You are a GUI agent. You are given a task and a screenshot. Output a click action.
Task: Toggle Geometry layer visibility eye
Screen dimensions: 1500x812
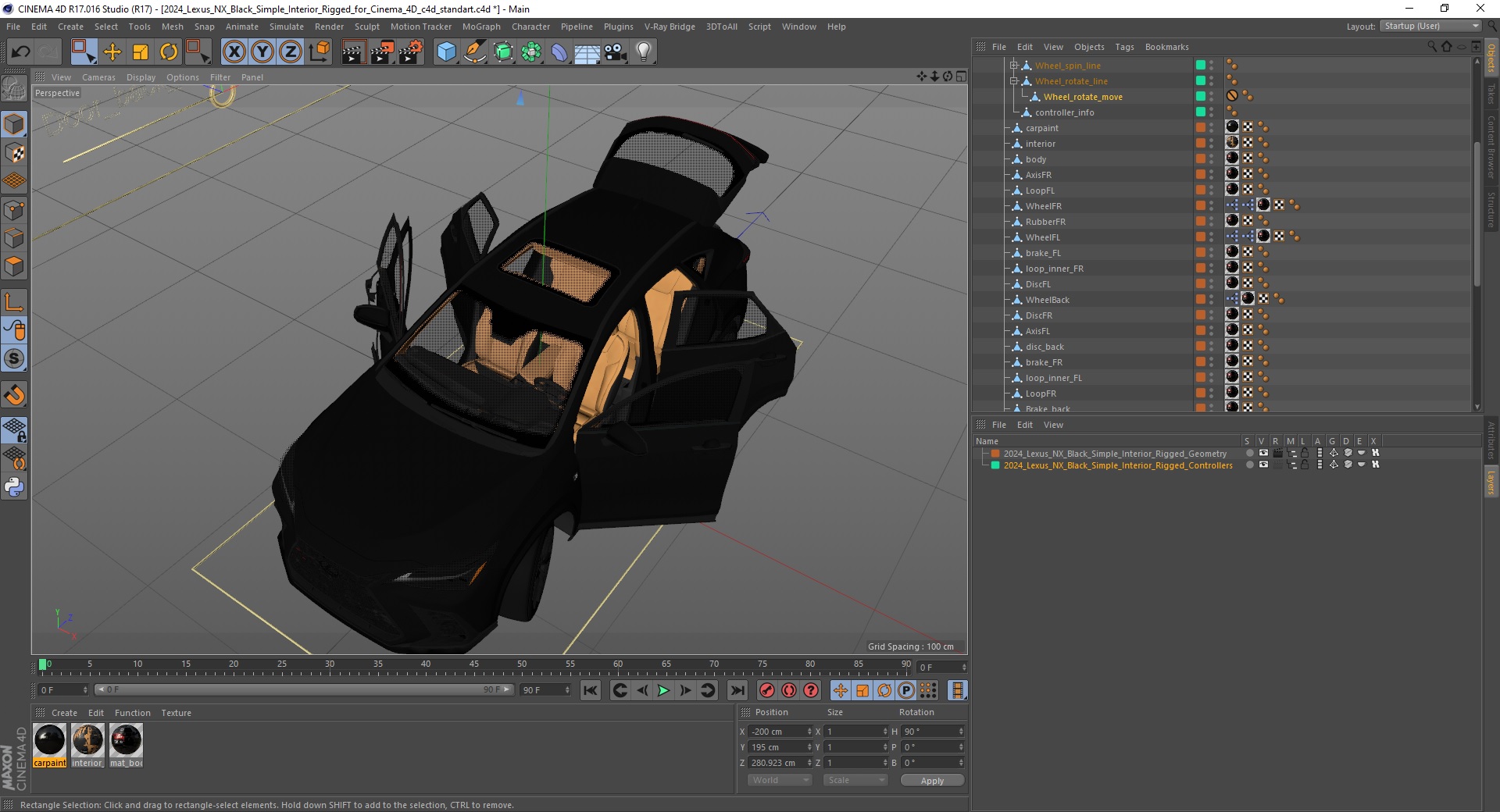(x=1263, y=453)
